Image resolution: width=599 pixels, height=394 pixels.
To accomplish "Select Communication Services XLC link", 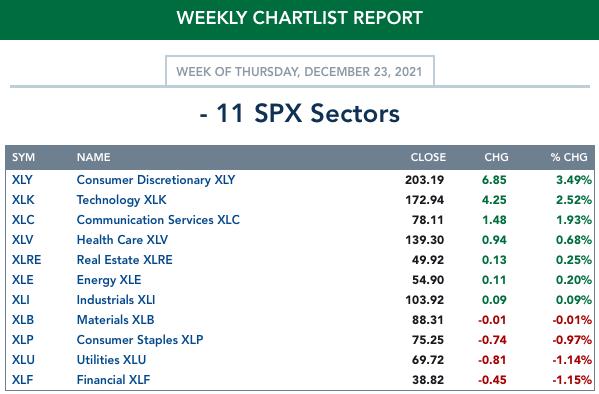I will click(x=158, y=220).
